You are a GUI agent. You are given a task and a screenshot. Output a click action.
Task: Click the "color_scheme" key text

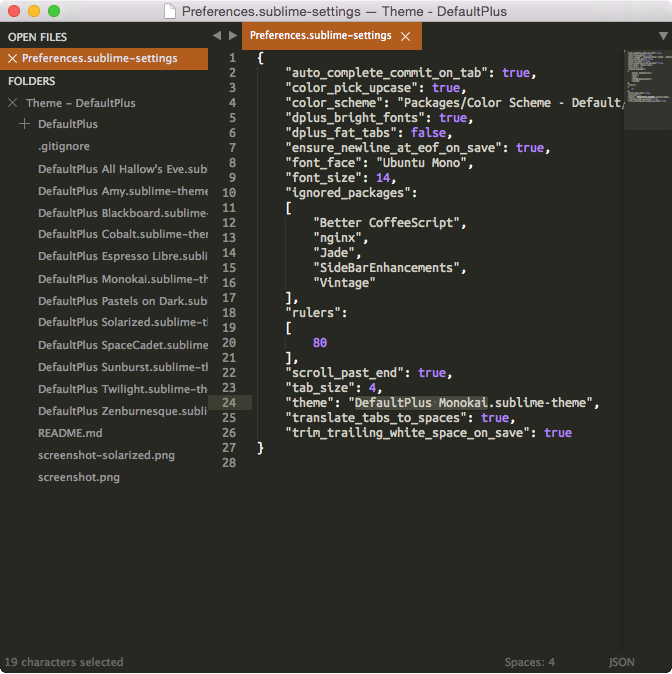point(334,103)
